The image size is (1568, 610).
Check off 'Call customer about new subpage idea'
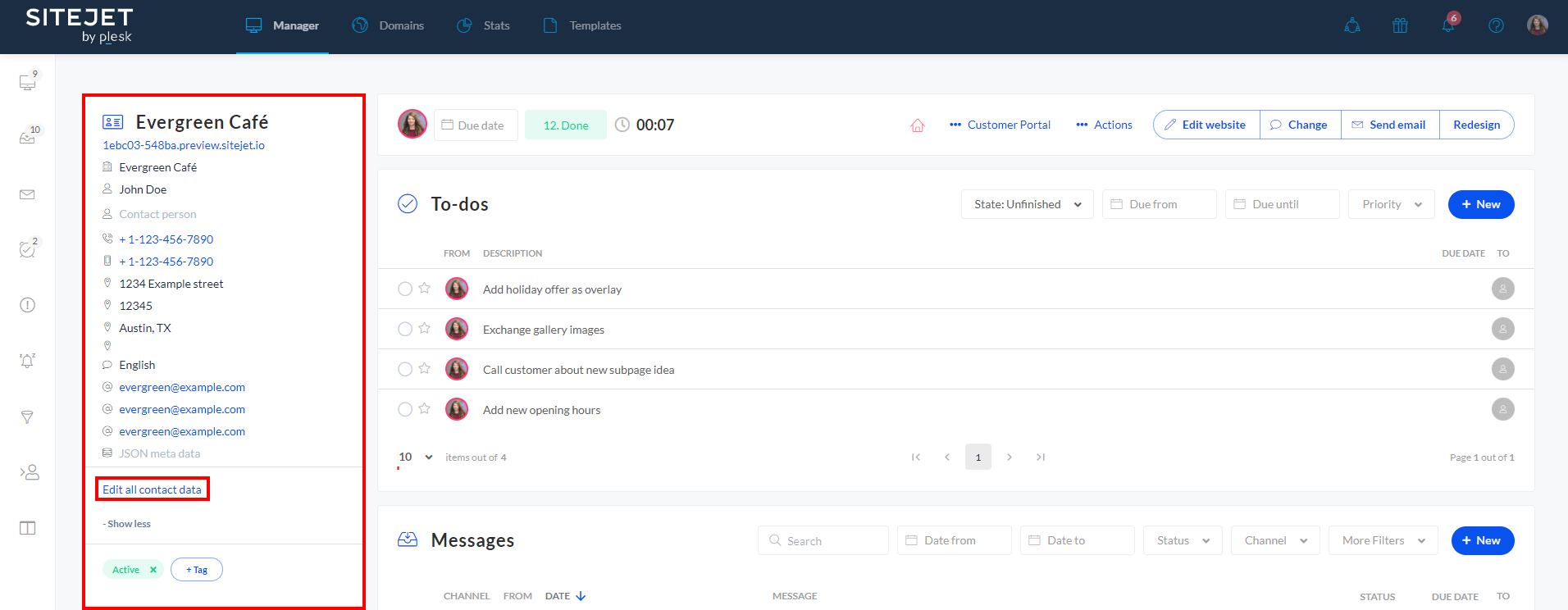(405, 369)
